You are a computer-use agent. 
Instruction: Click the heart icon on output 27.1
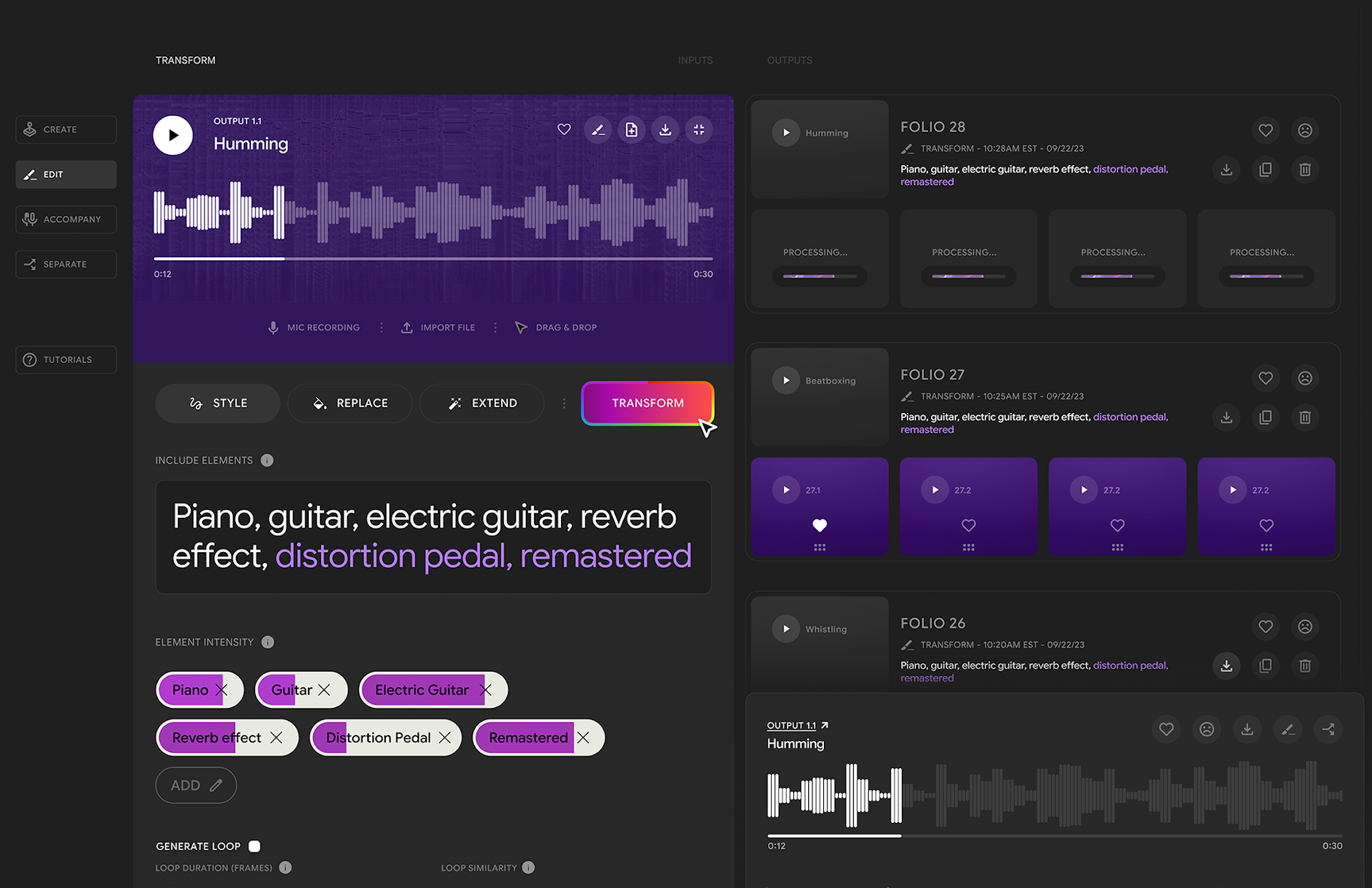[x=820, y=525]
